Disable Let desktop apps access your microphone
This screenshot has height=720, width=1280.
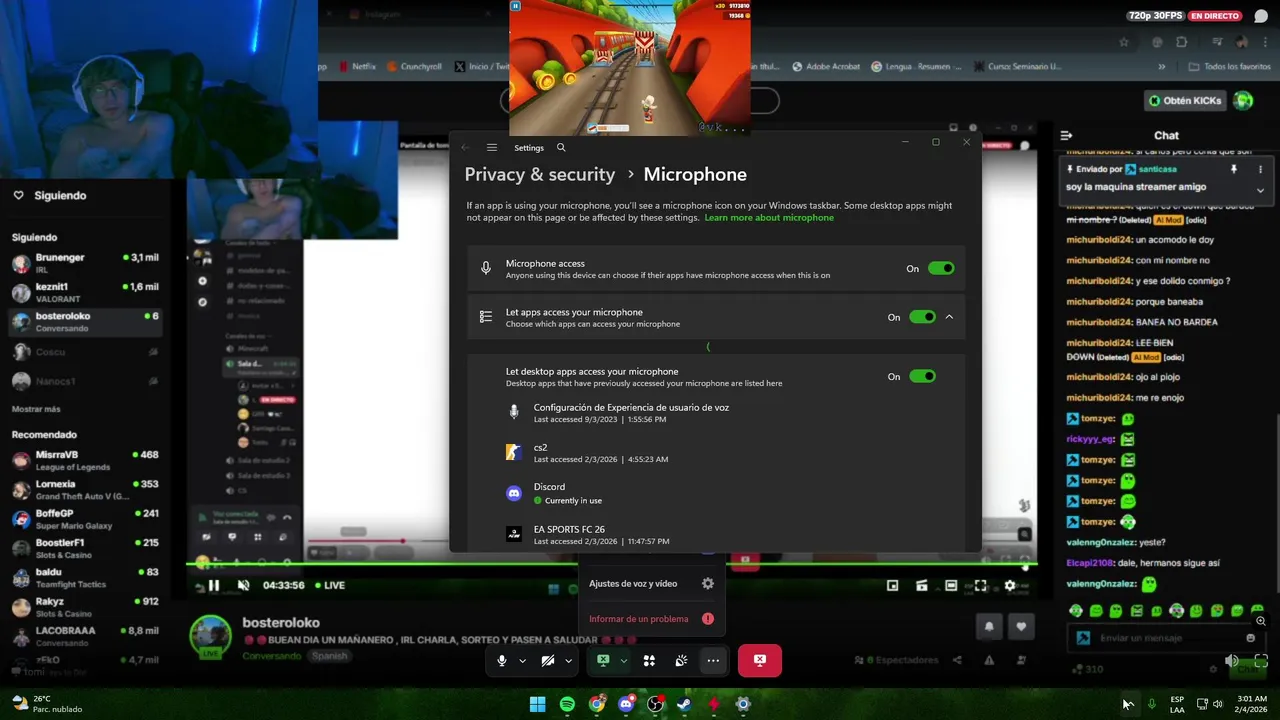tap(922, 376)
